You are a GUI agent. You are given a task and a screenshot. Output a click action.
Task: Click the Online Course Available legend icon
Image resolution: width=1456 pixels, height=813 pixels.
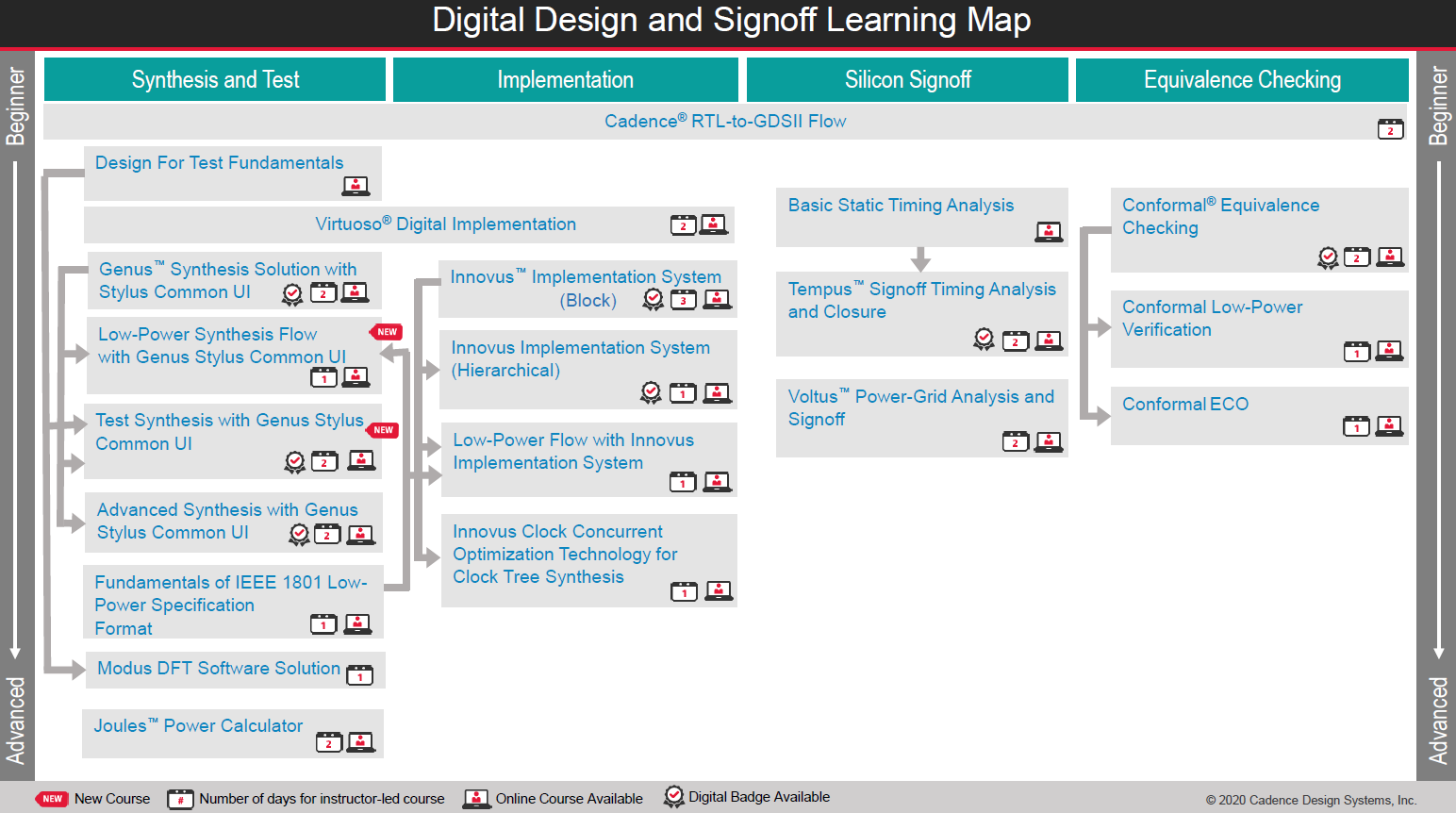476,799
